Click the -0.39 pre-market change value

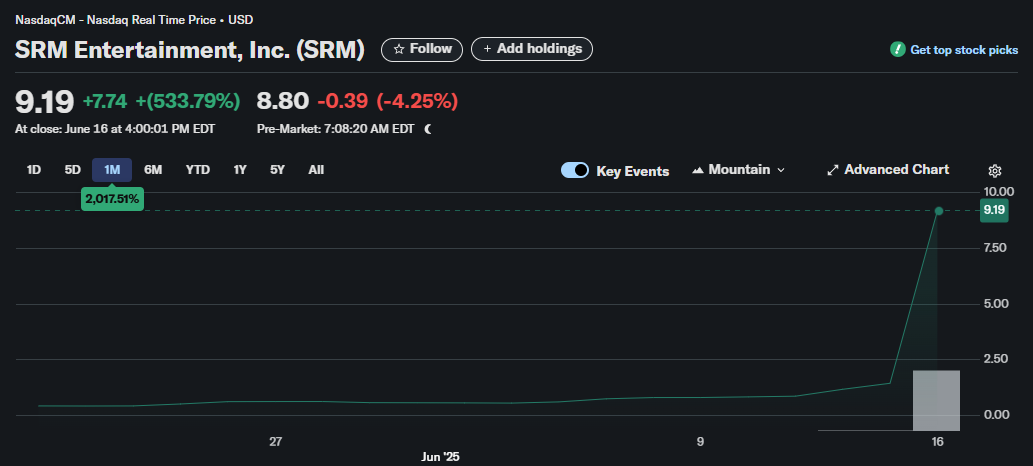pos(343,102)
